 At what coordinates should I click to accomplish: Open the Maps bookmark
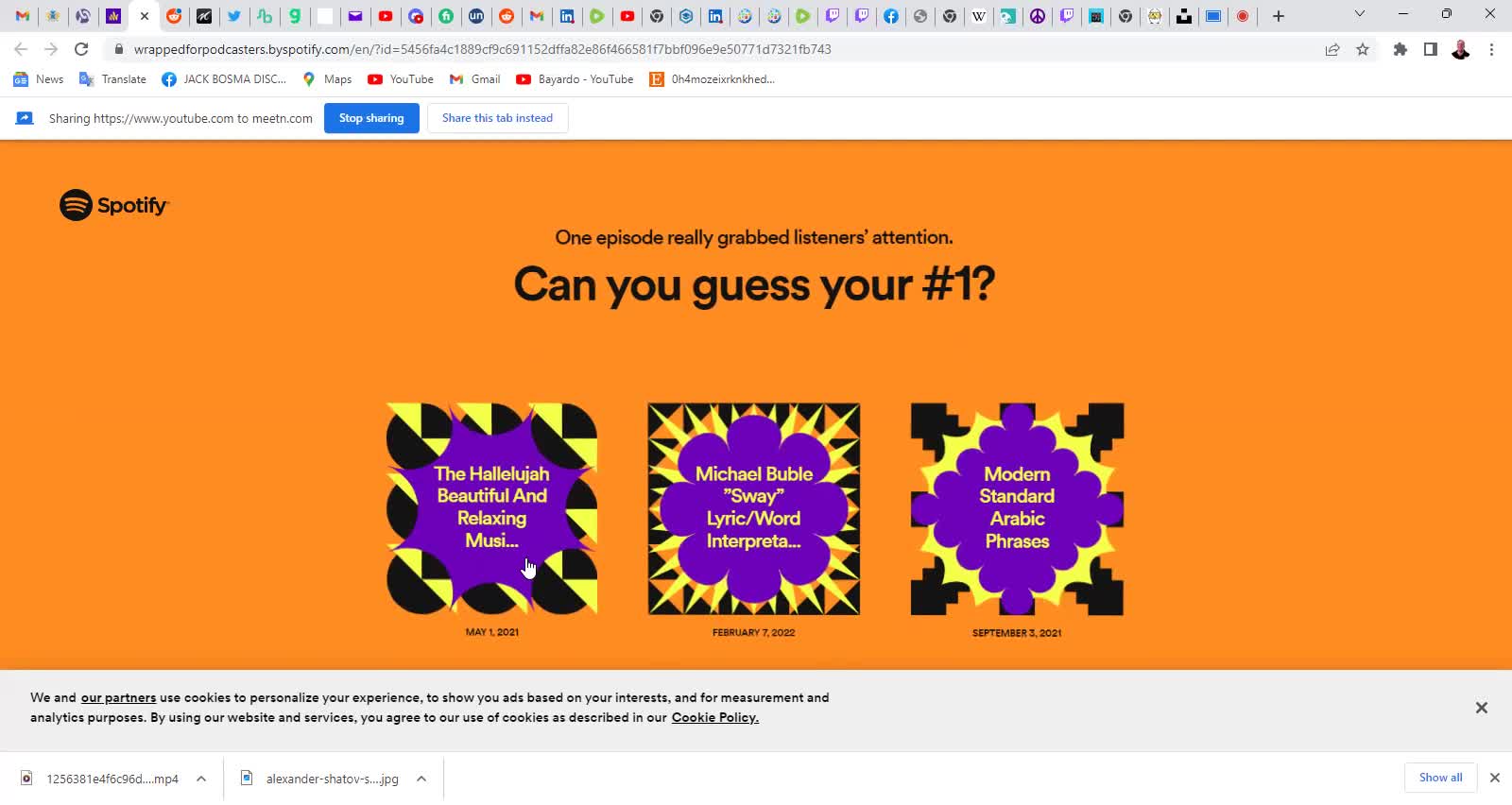(x=327, y=79)
